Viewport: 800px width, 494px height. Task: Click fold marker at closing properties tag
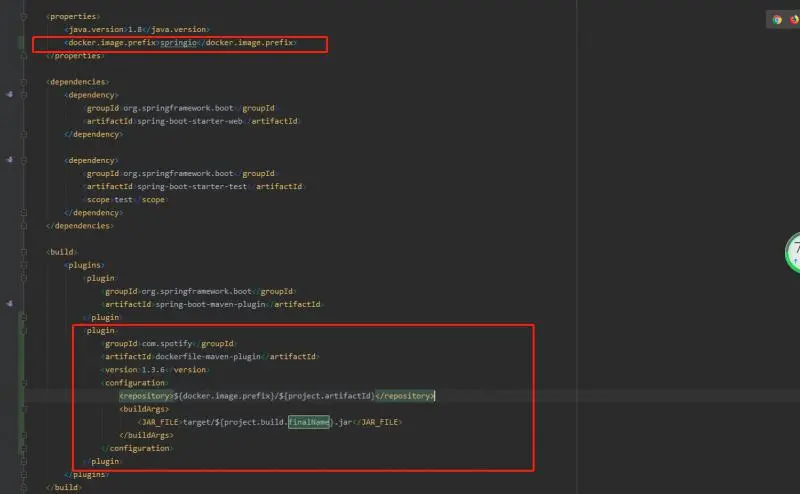click(23, 56)
